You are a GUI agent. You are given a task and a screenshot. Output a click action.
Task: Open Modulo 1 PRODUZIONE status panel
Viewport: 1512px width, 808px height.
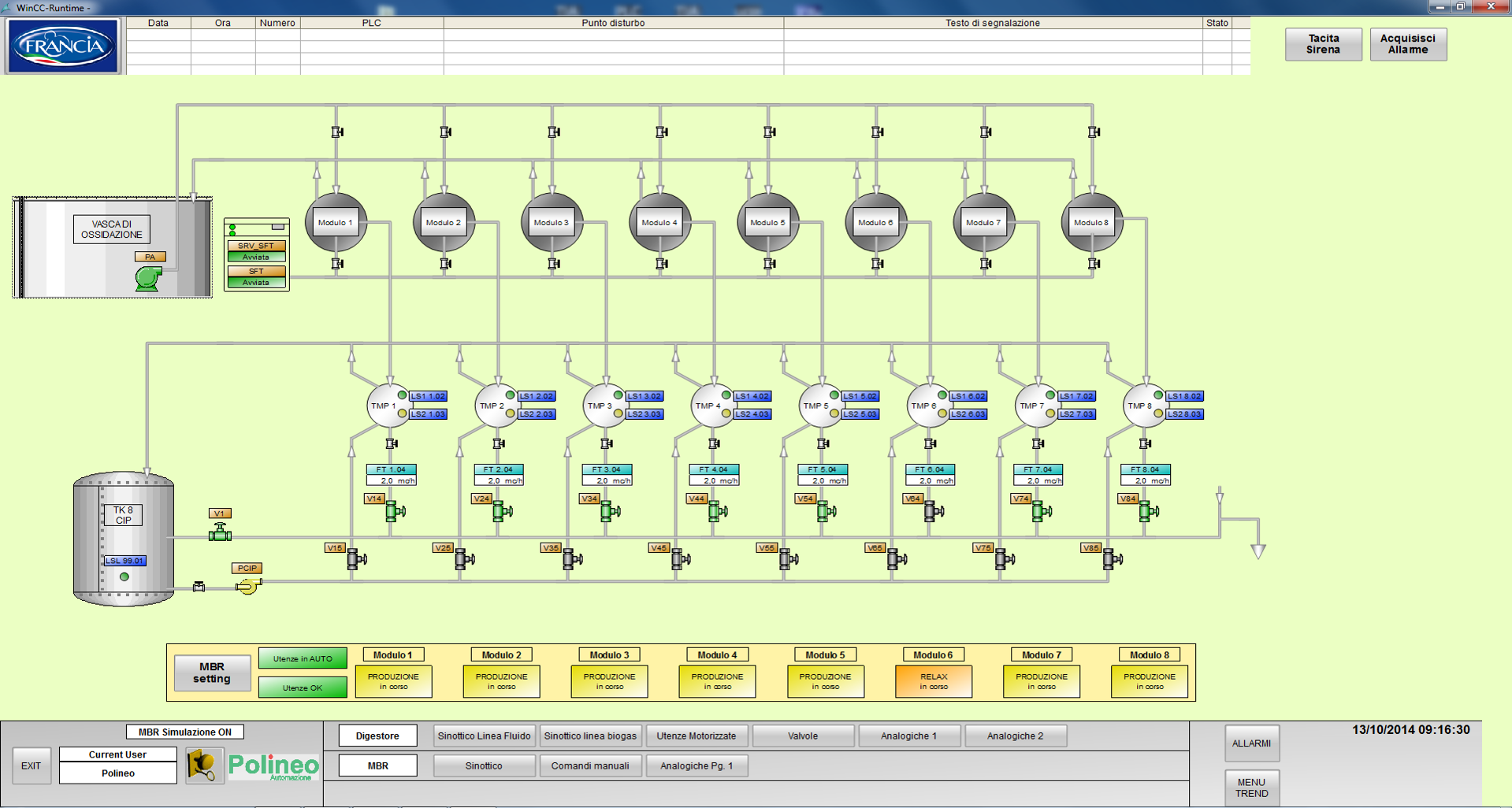[x=393, y=681]
